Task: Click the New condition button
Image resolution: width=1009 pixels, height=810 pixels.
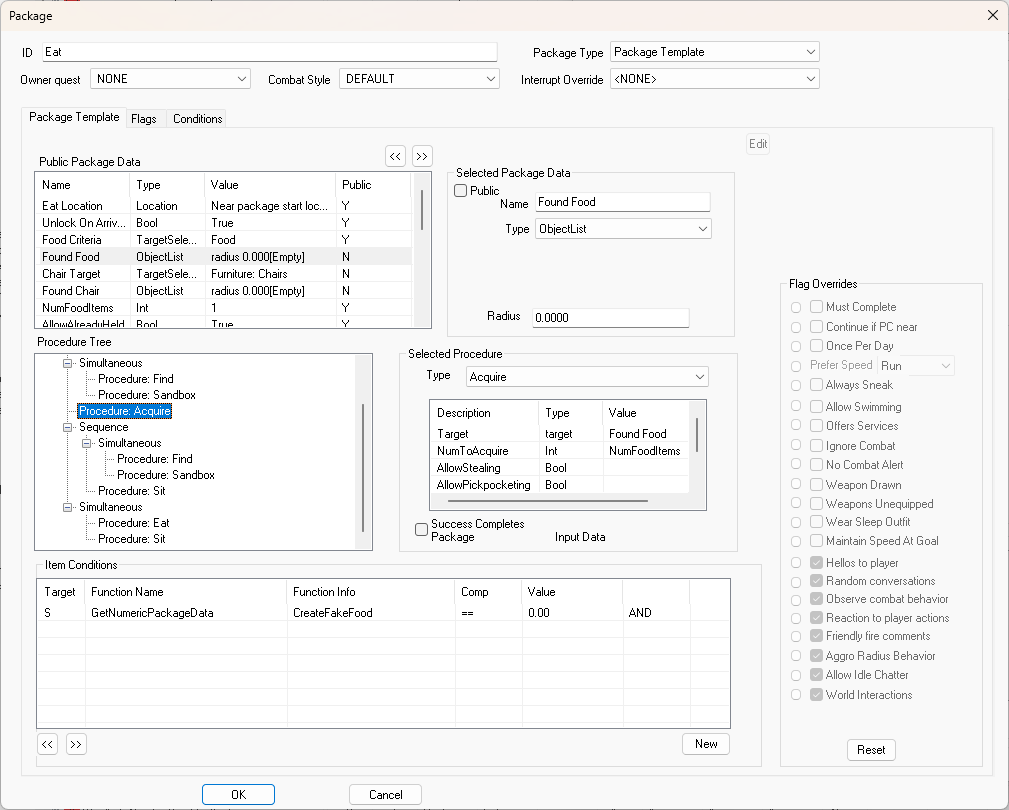Action: (x=706, y=744)
